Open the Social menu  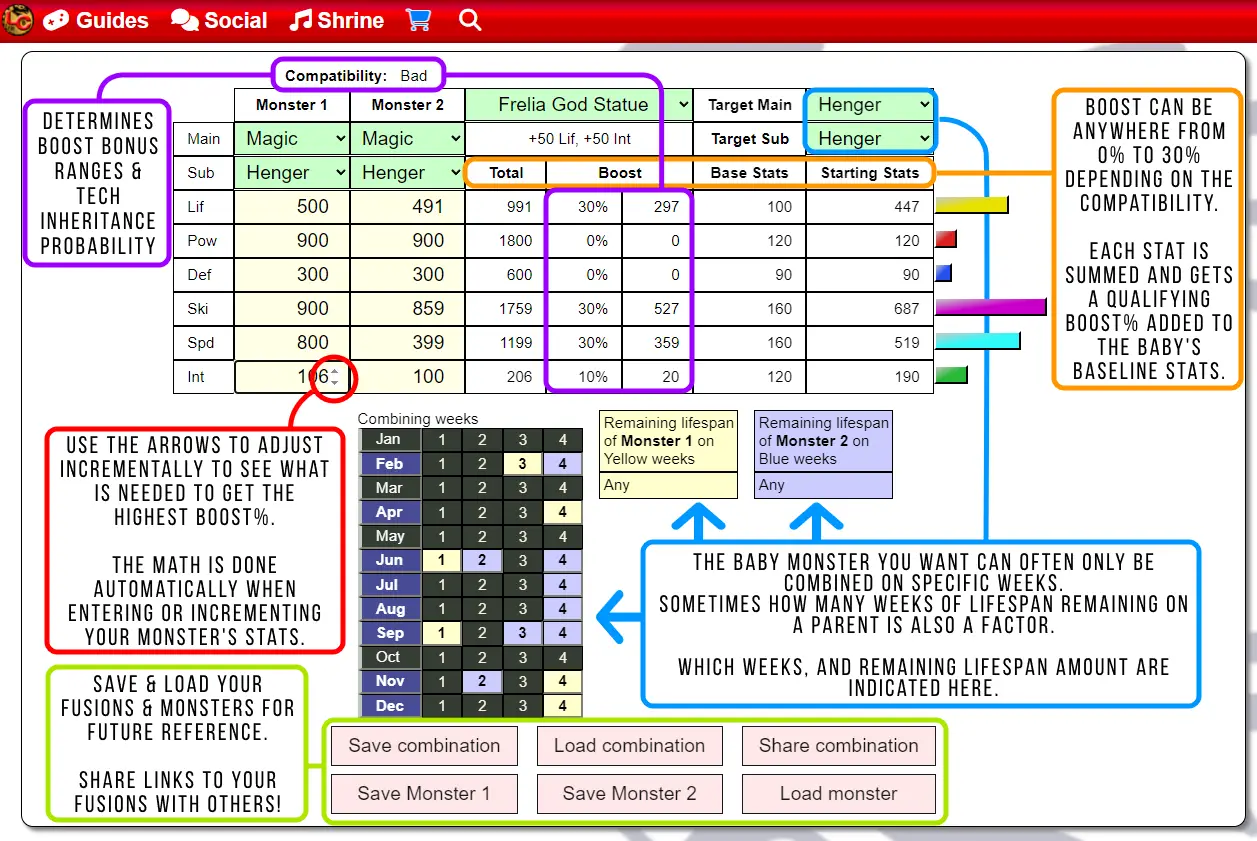[x=219, y=20]
